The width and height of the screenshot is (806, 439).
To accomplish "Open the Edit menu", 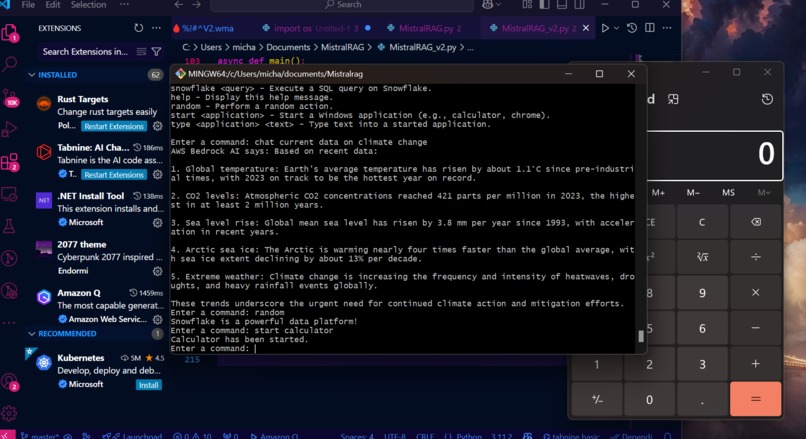I will point(52,5).
